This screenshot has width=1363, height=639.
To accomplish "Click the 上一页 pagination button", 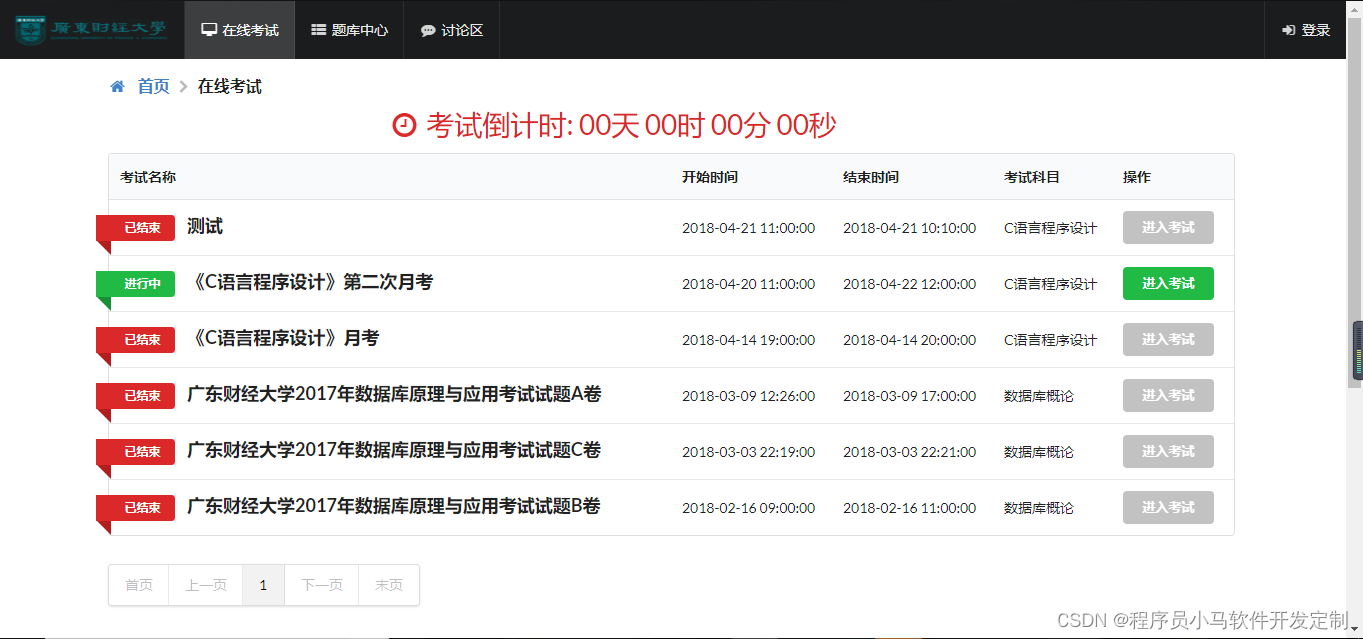I will point(205,585).
